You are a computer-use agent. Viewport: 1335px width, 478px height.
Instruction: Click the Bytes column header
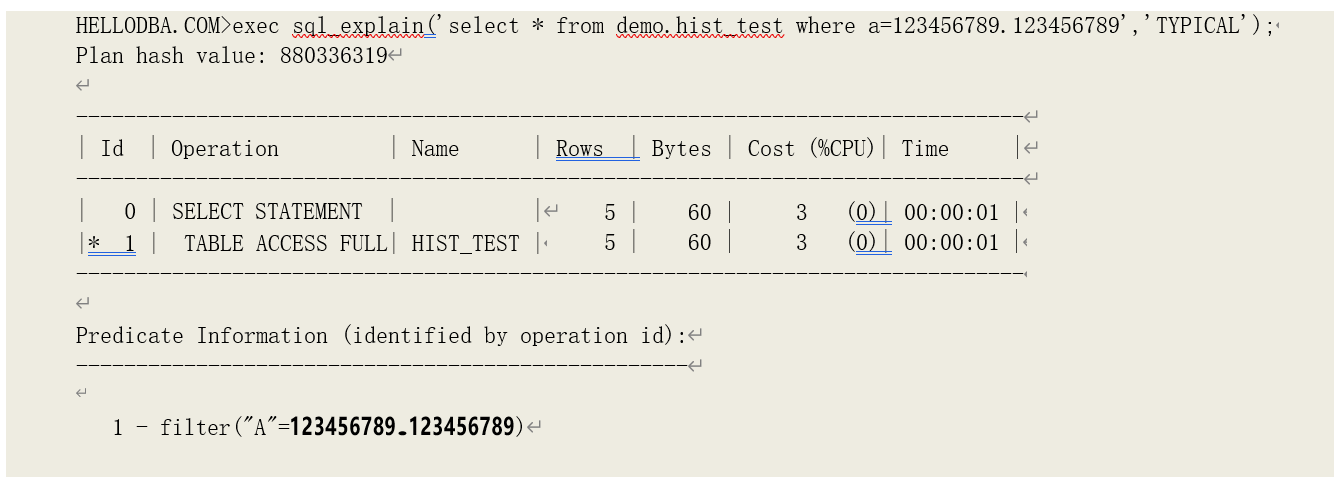[x=681, y=149]
